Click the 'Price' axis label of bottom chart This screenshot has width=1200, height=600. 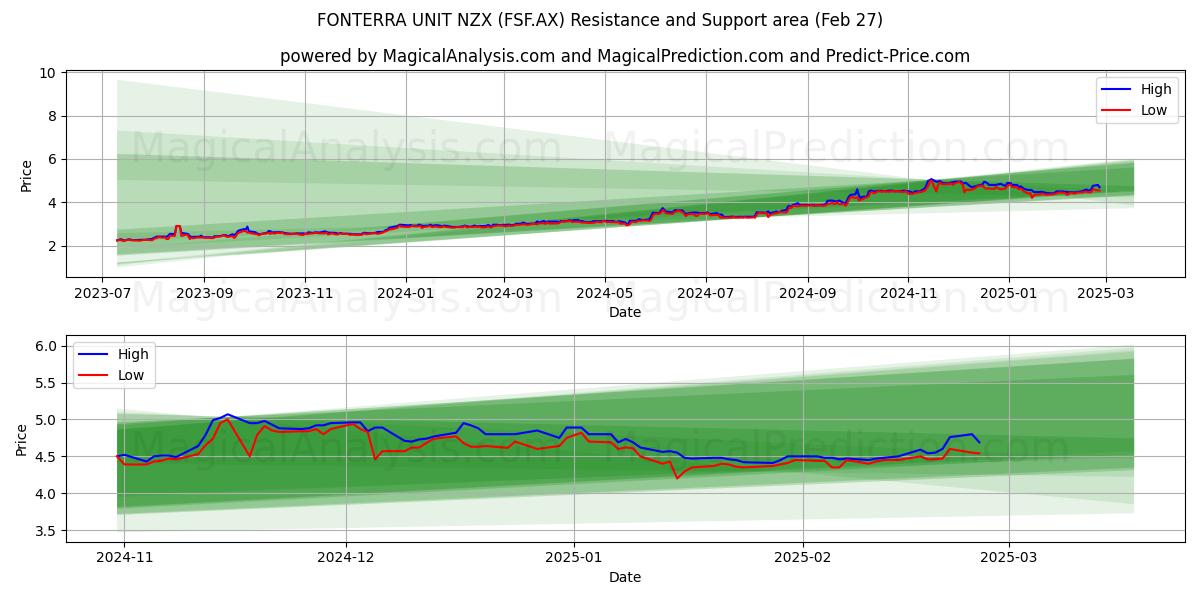click(x=22, y=439)
